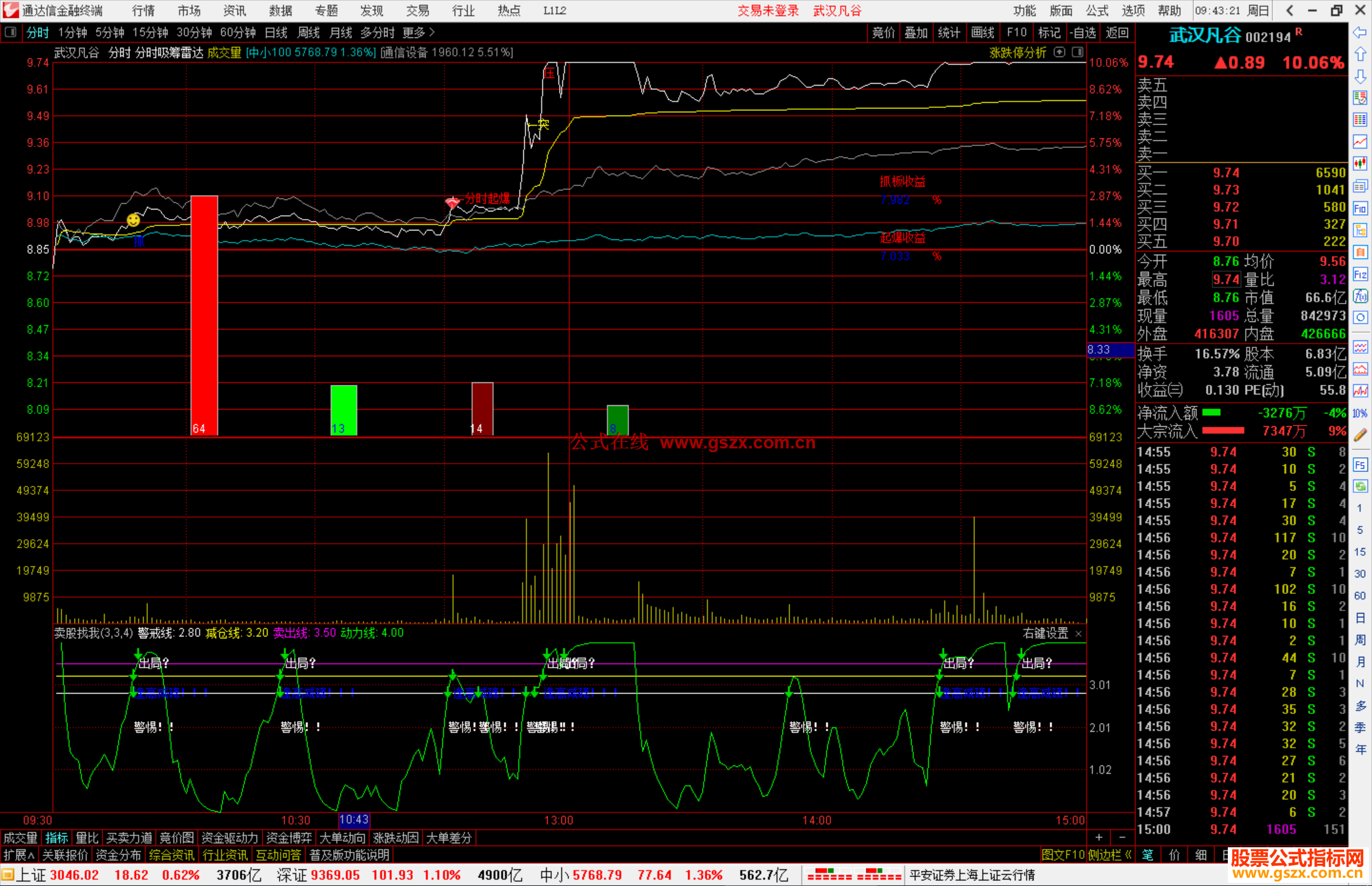Toggle the side panel icon near 涨跌停分析
This screenshot has width=1372, height=886.
click(1078, 52)
